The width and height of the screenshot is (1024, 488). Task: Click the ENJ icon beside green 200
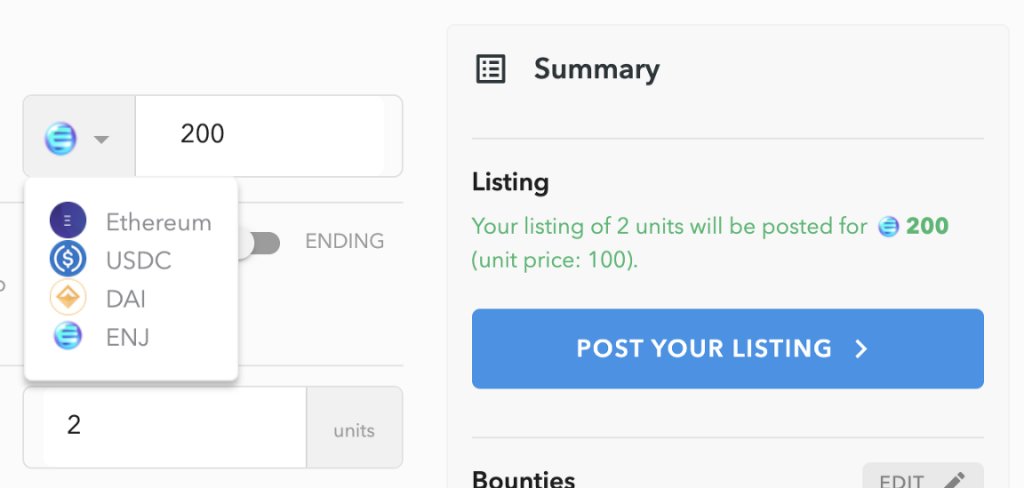(x=888, y=227)
